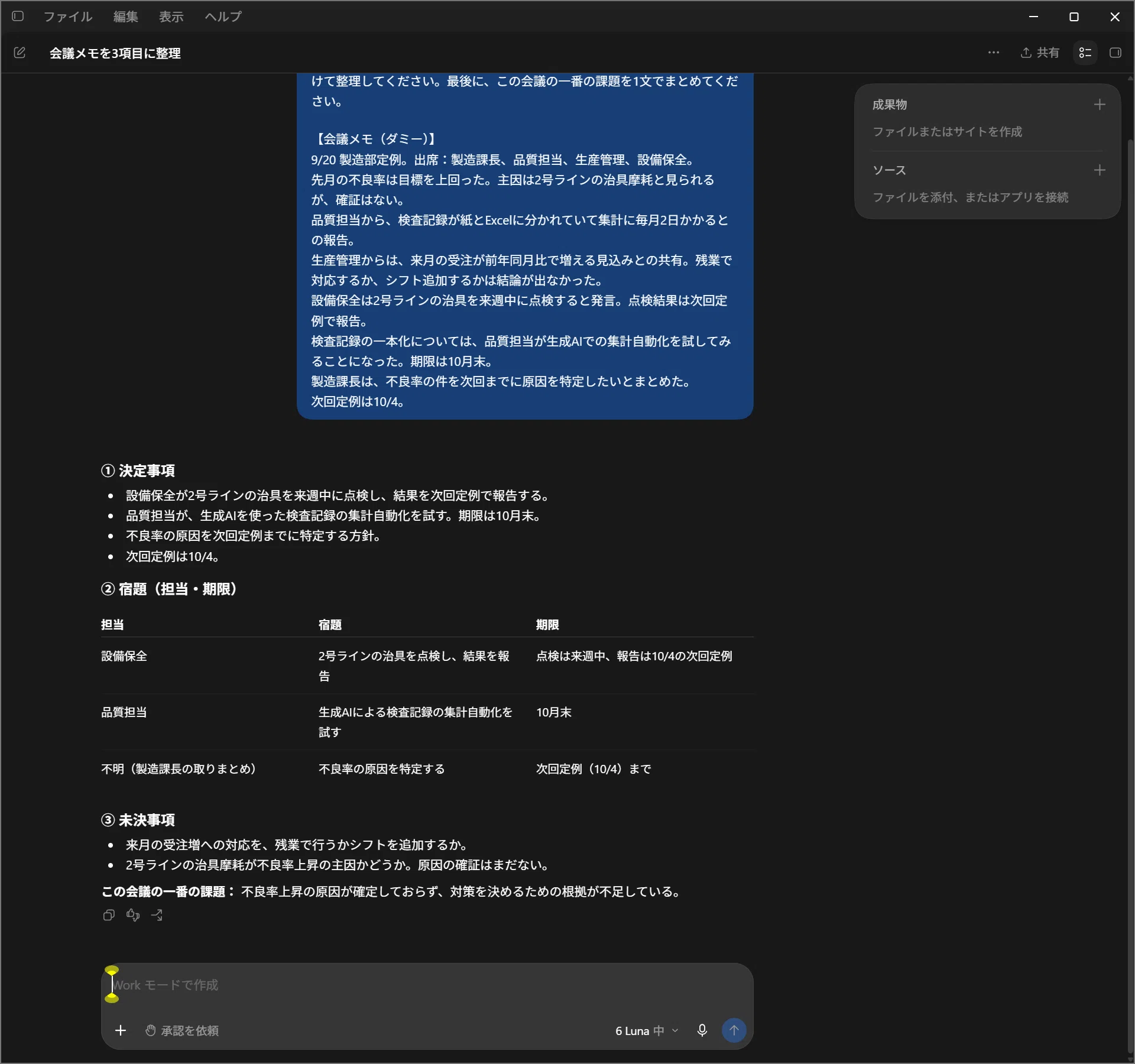Image resolution: width=1135 pixels, height=1064 pixels.
Task: Click the 10月末 deadline cell
Action: (554, 712)
